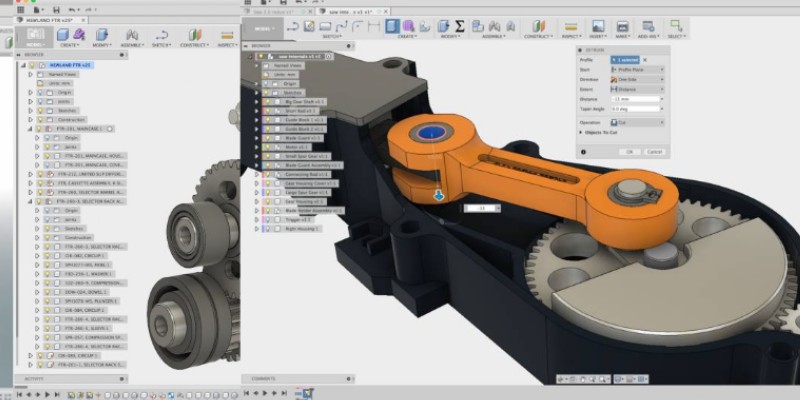Viewport: 800px width, 400px height.
Task: Open the Start 'Profile Plane' dropdown
Action: [637, 69]
